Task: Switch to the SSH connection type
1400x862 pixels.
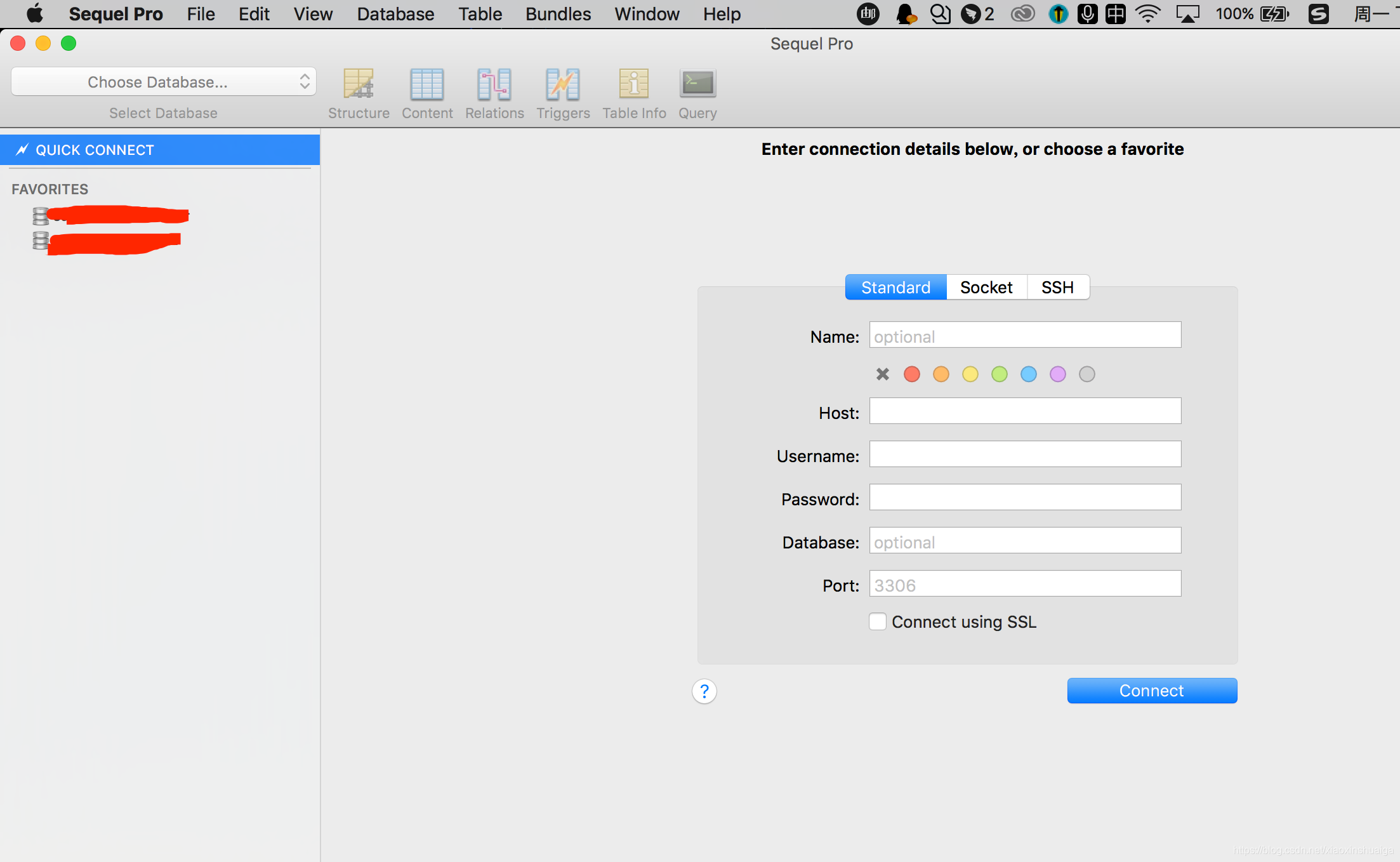Action: (x=1057, y=288)
